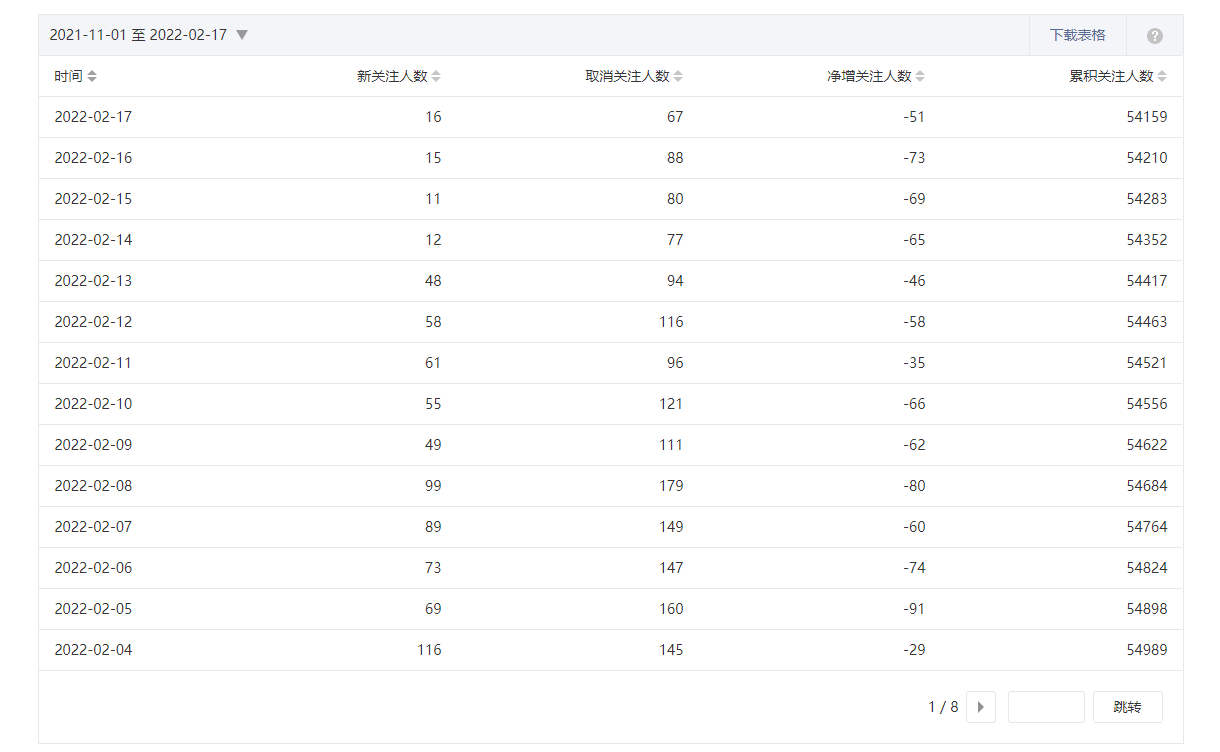This screenshot has width=1220, height=752.
Task: Open the date range dropdown arrow
Action: 242,35
